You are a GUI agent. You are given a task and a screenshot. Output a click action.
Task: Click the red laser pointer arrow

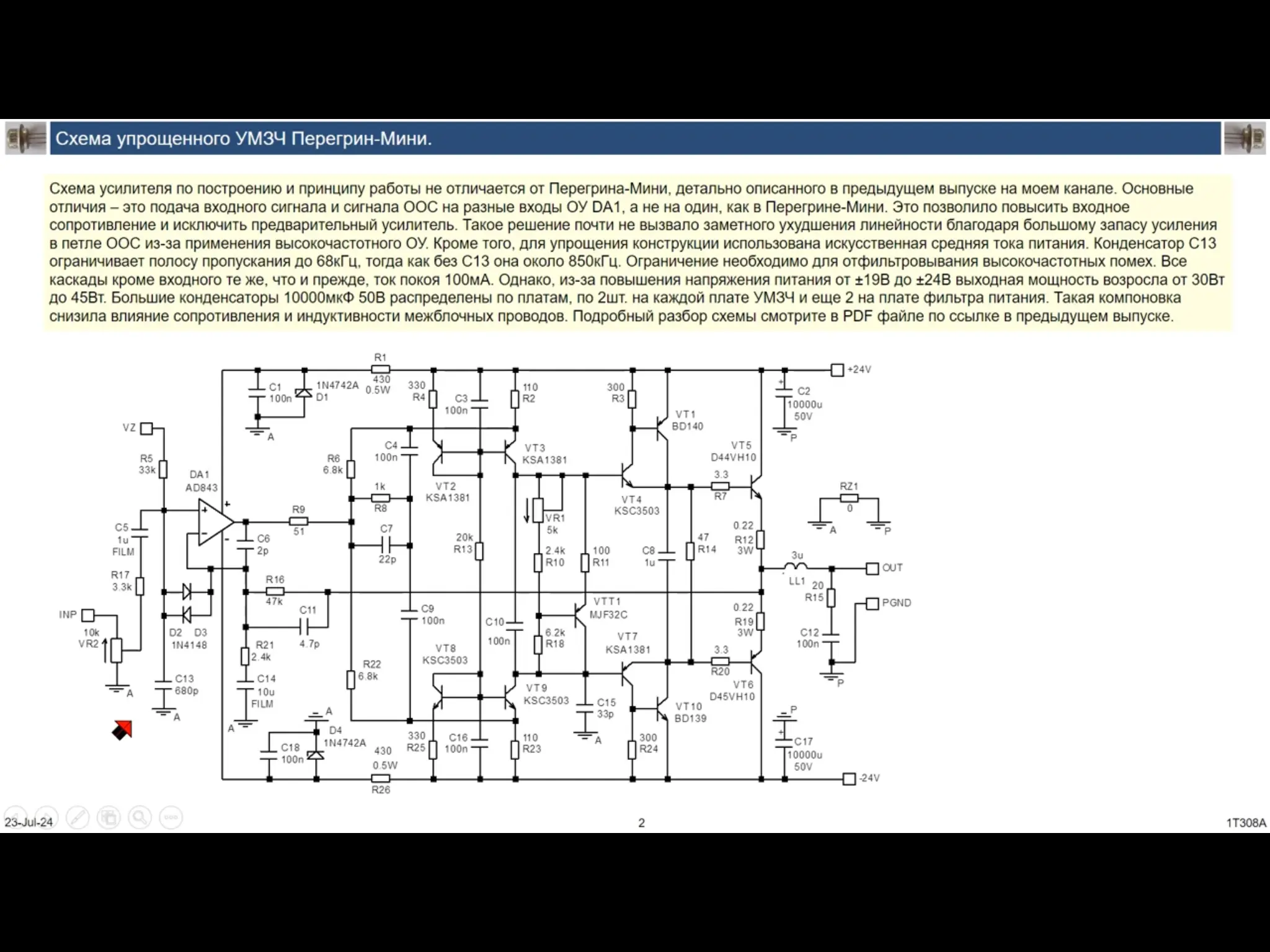click(122, 730)
